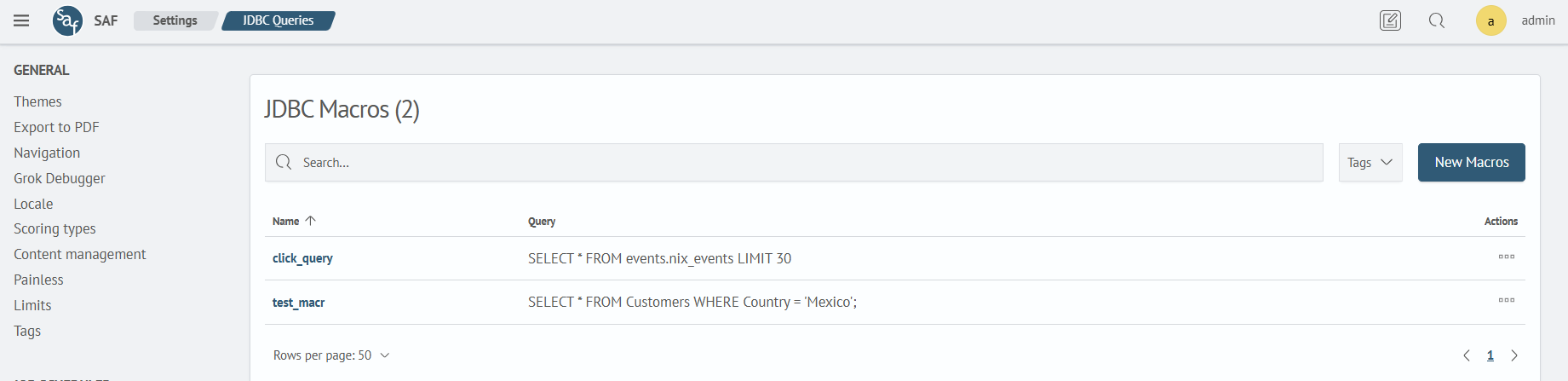Click the admin username

pos(1538,20)
